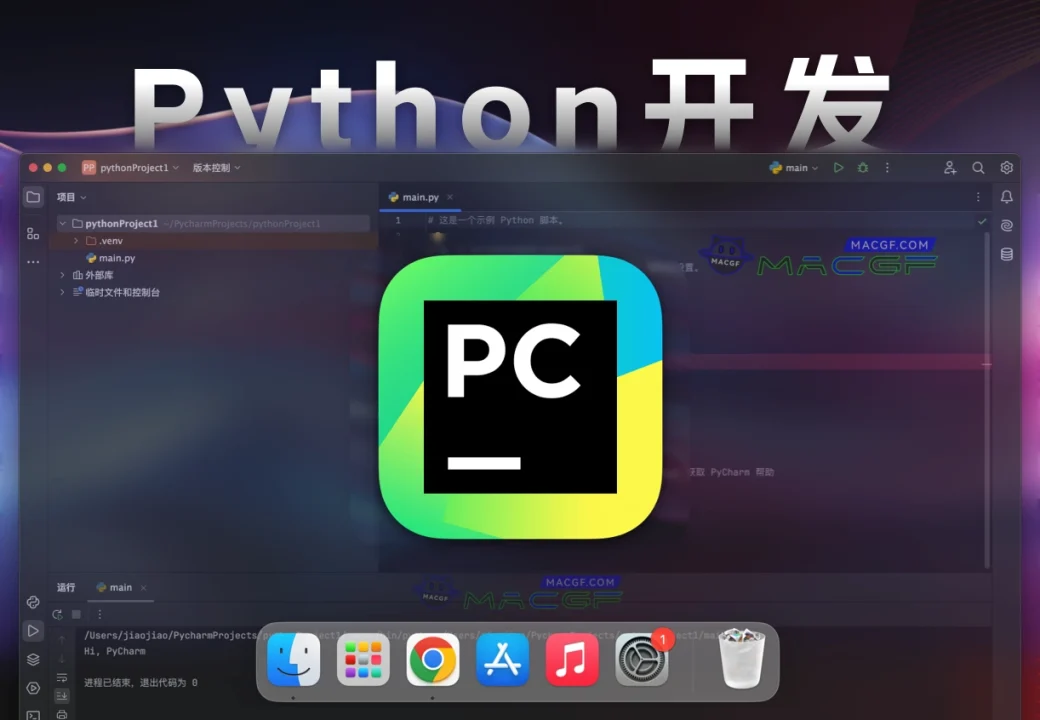
Task: Rerun the program in the run panel
Action: 57,614
